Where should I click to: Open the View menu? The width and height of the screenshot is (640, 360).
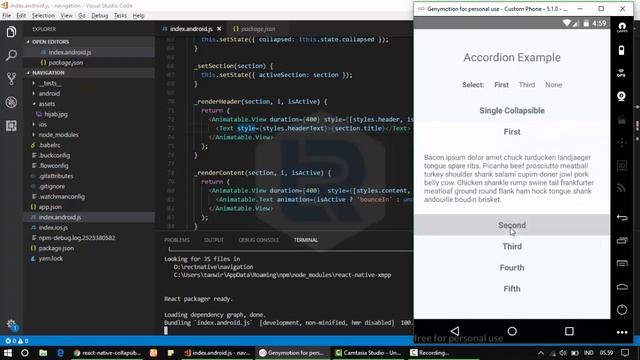(66, 16)
